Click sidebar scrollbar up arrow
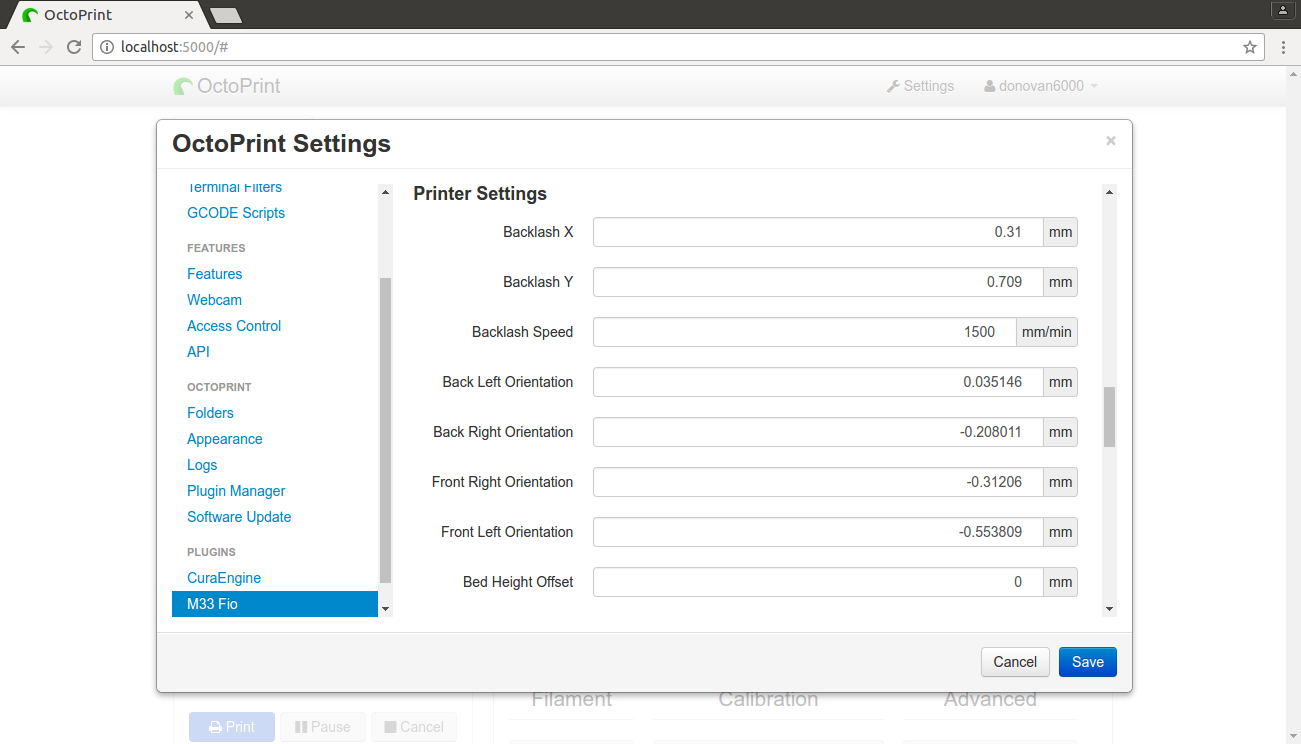Image resolution: width=1301 pixels, height=744 pixels. coord(385,191)
